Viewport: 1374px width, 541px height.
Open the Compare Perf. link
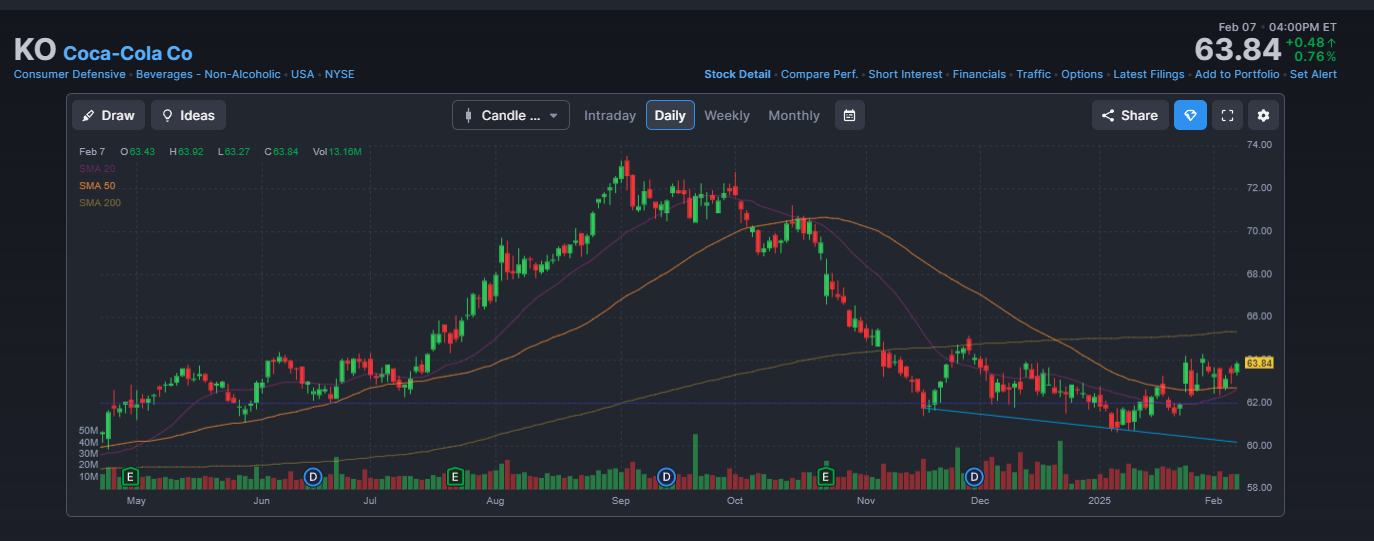[820, 74]
